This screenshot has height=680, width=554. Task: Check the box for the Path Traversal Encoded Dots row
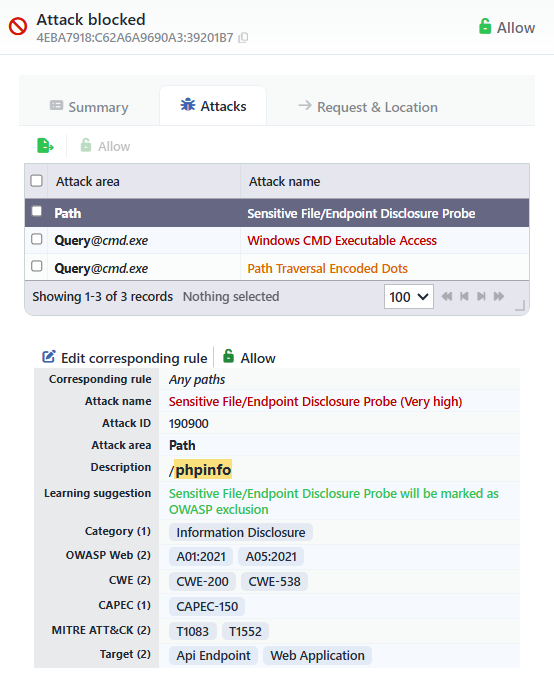click(x=36, y=266)
